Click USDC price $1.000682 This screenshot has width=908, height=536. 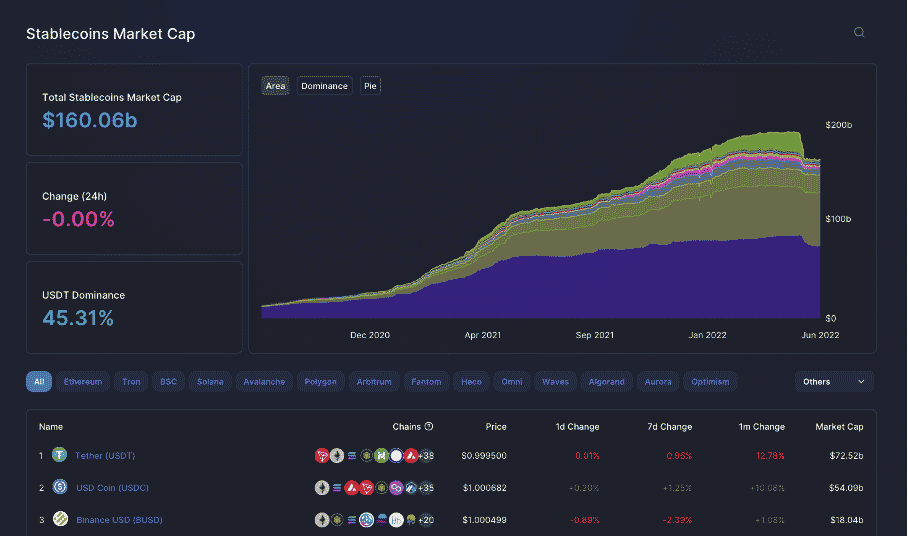point(485,488)
